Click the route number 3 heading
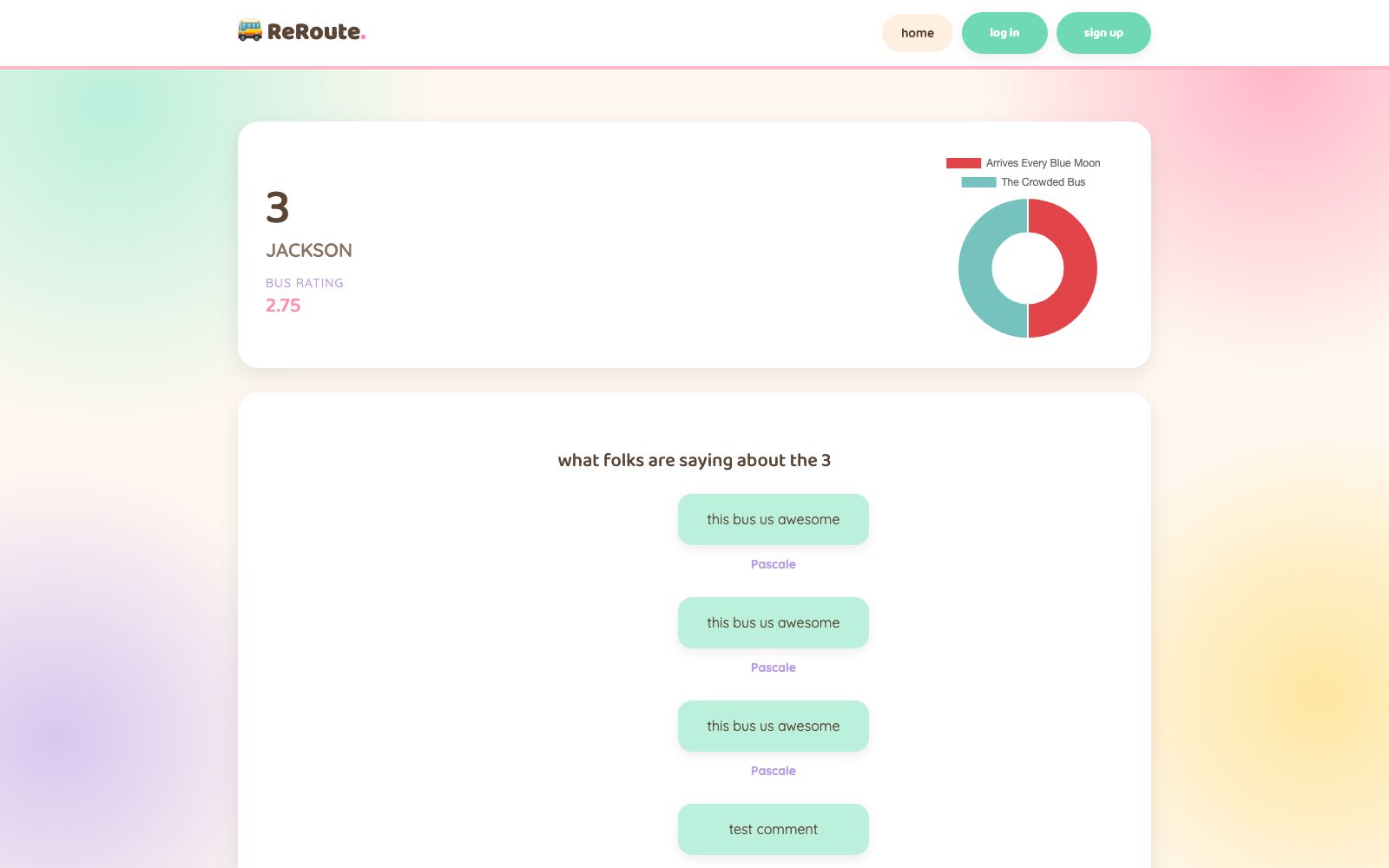The width and height of the screenshot is (1389, 868). pyautogui.click(x=278, y=207)
